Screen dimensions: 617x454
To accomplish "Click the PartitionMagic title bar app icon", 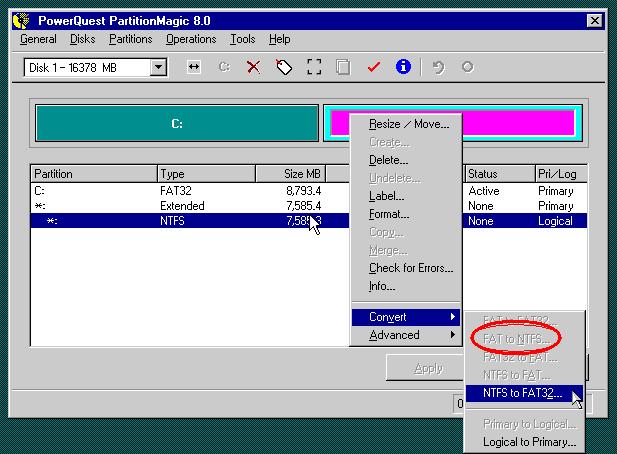I will click(22, 20).
